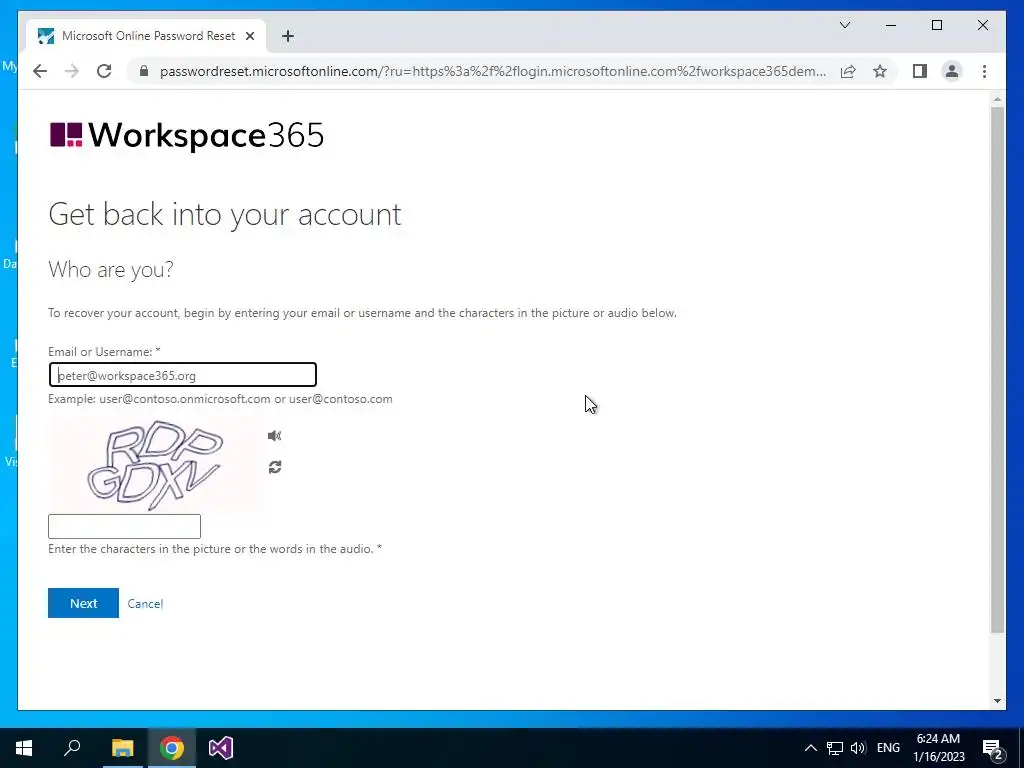Image resolution: width=1024 pixels, height=768 pixels.
Task: Open File Explorer from the taskbar
Action: [122, 748]
